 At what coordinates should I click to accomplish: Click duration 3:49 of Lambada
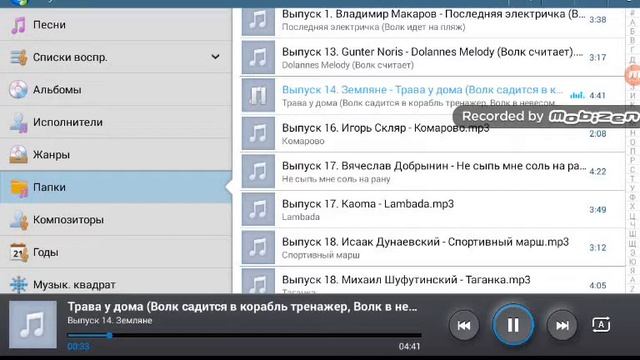598,210
